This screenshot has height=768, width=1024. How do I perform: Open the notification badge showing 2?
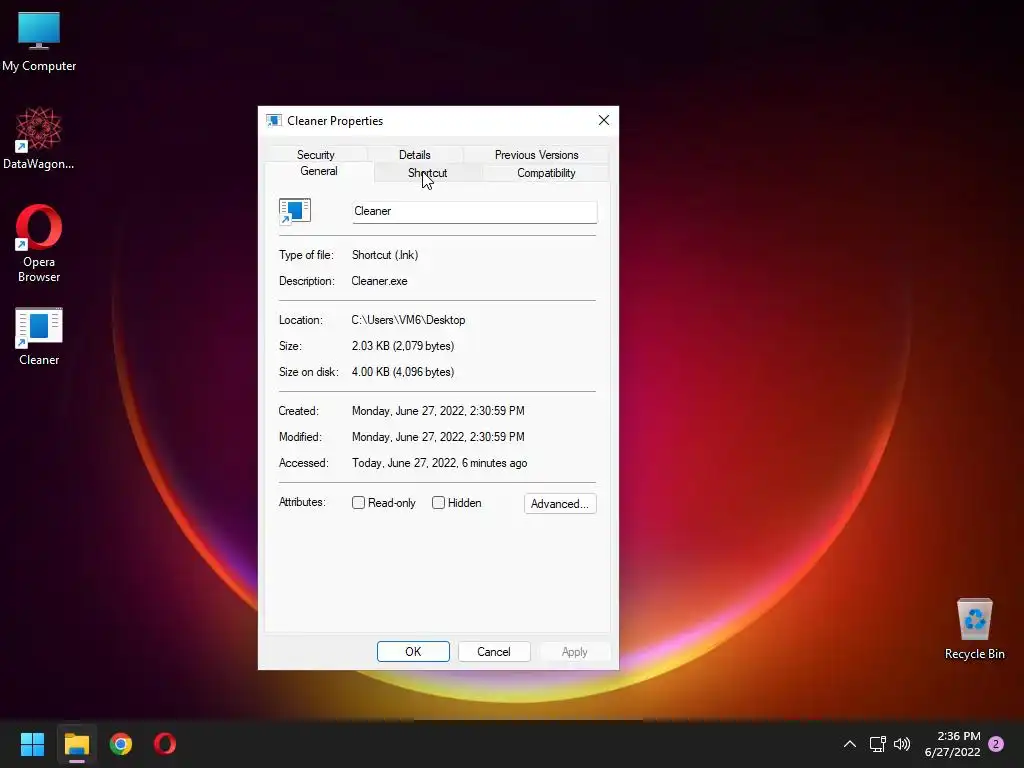point(996,744)
